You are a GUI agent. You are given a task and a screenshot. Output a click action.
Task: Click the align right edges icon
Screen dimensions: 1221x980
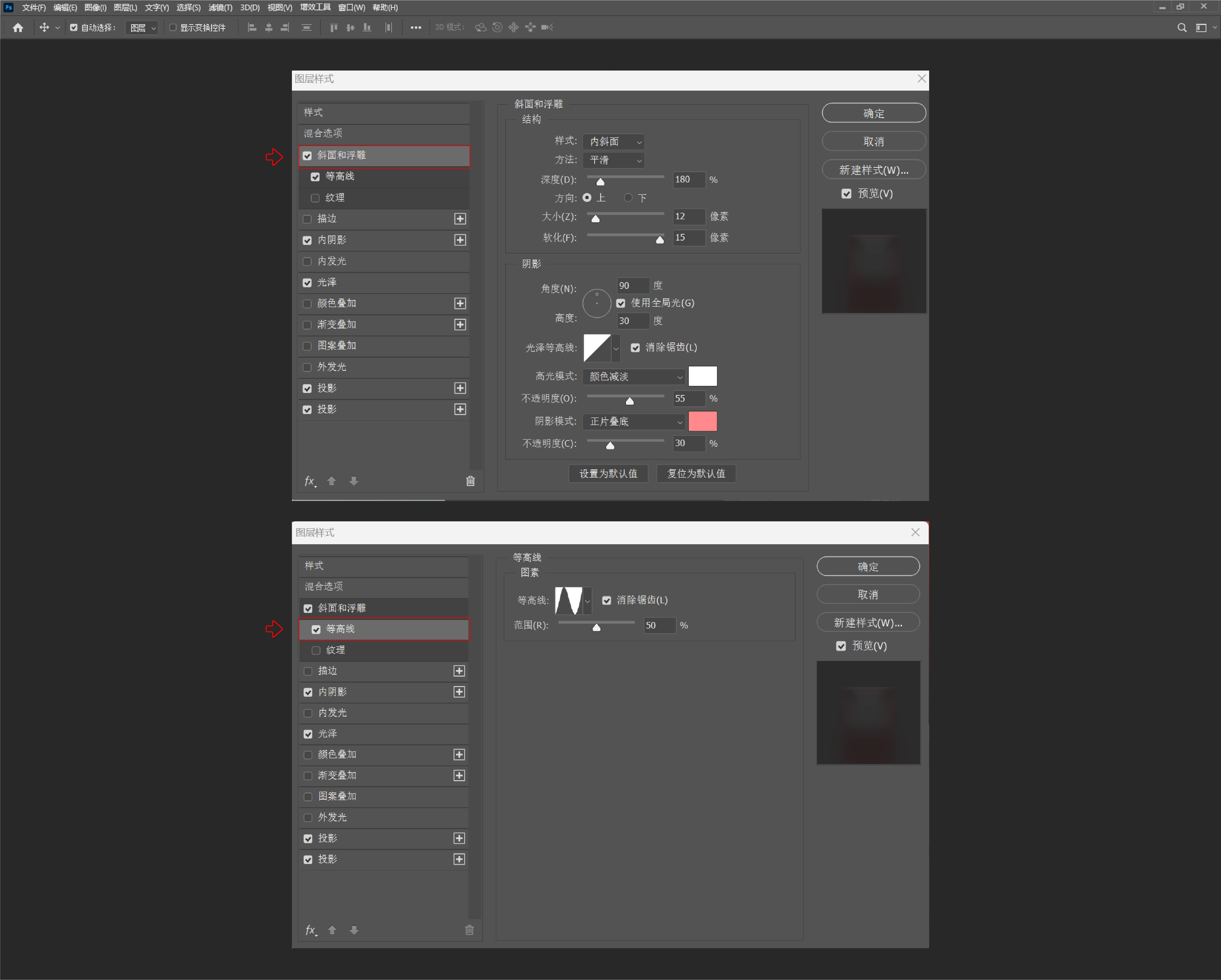285,27
